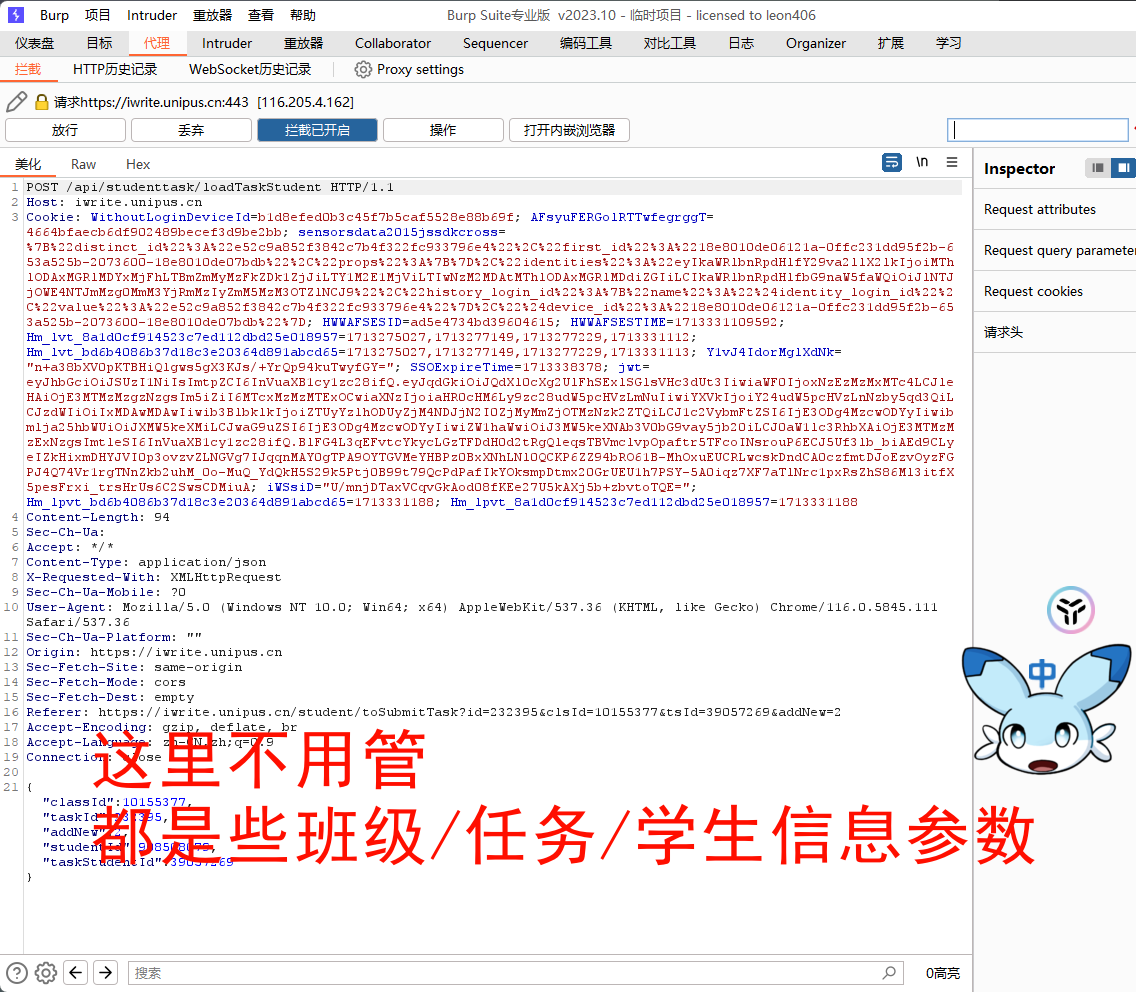Open the Intruder tab
Screen dimensions: 1136x992
[227, 43]
